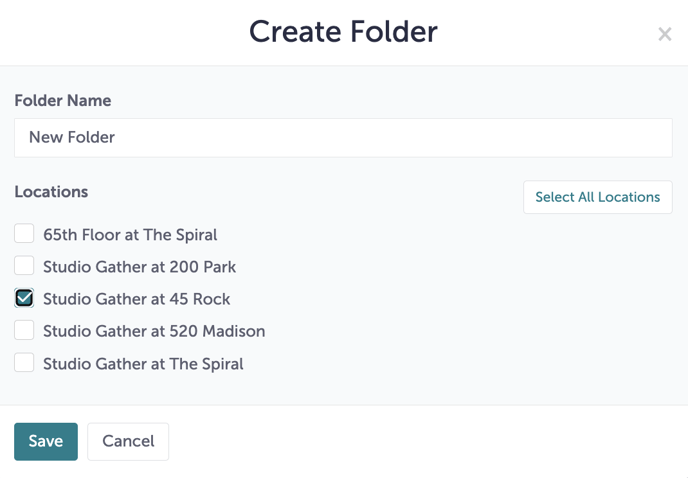Screen dimensions: 688x478
Task: Click the "Locations" section heading
Action: pyautogui.click(x=51, y=192)
